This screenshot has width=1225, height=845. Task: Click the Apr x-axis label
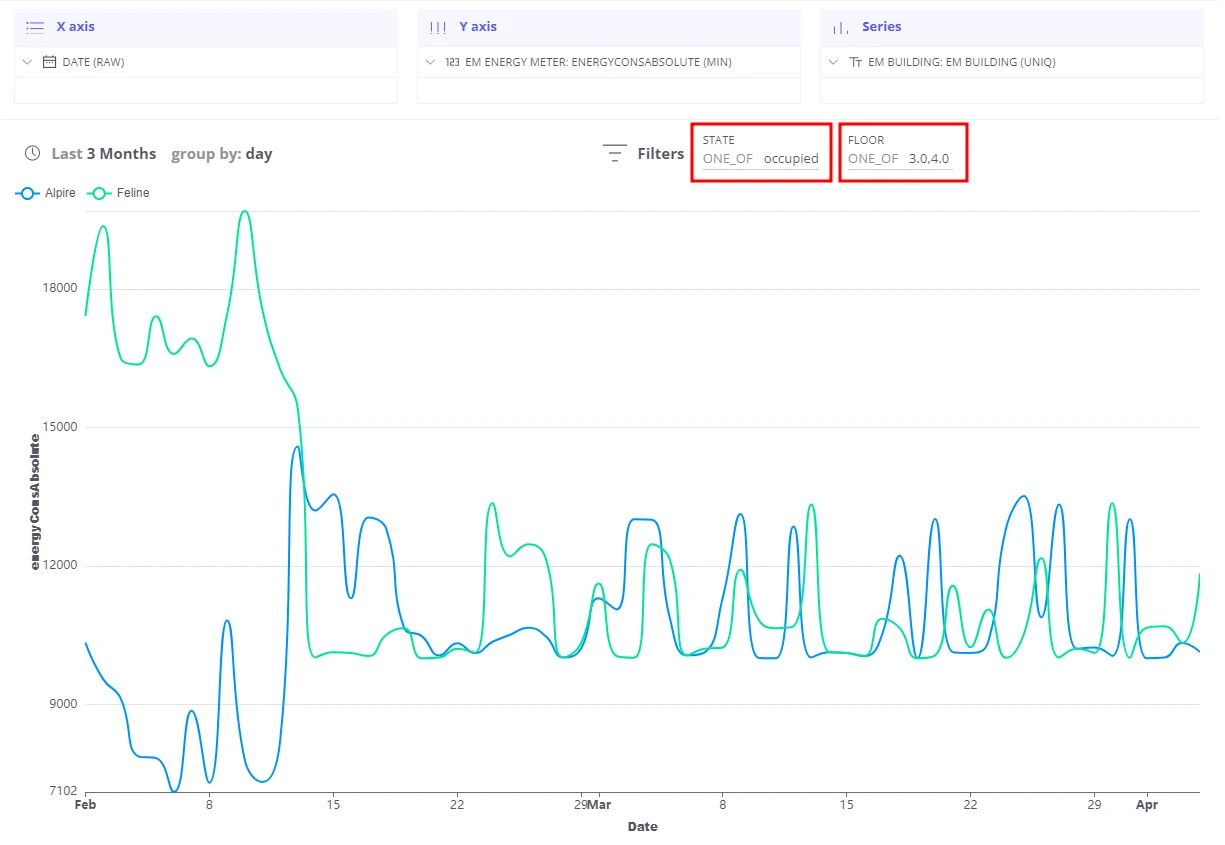click(1147, 804)
